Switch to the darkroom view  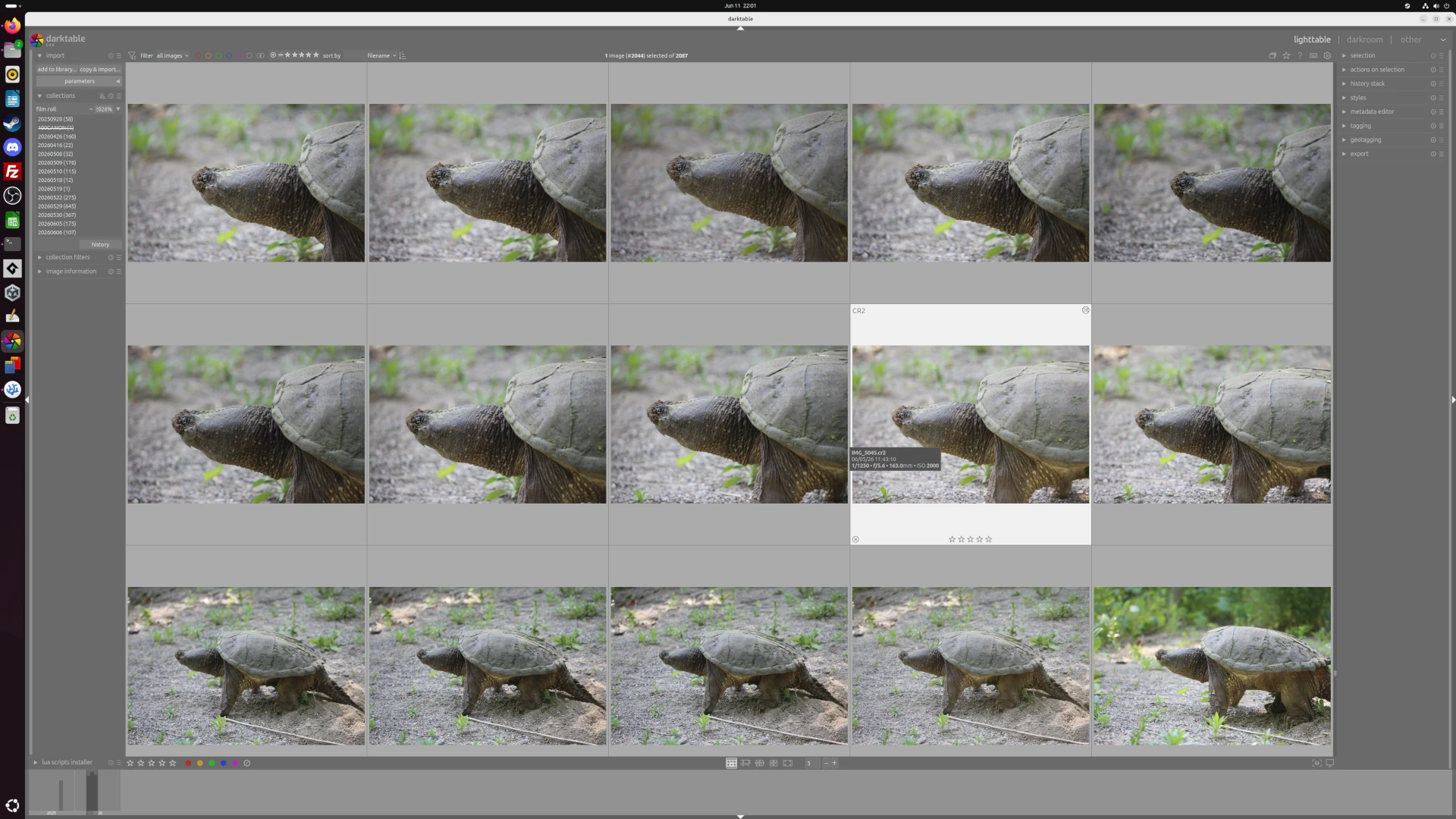point(1364,39)
